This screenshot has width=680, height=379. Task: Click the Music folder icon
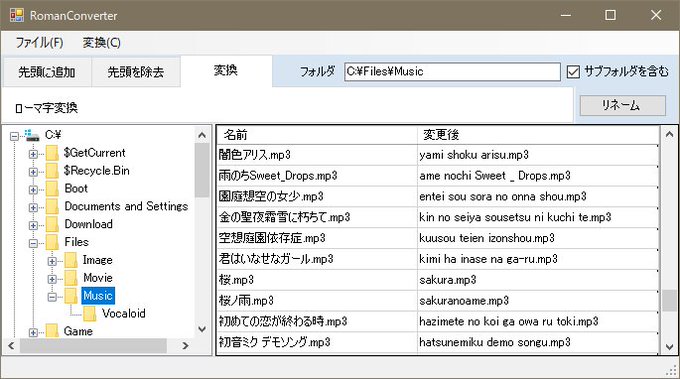pos(71,296)
